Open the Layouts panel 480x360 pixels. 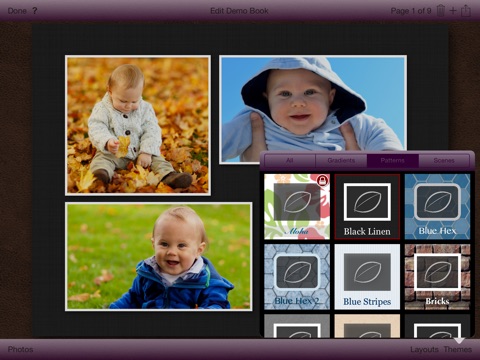[424, 349]
